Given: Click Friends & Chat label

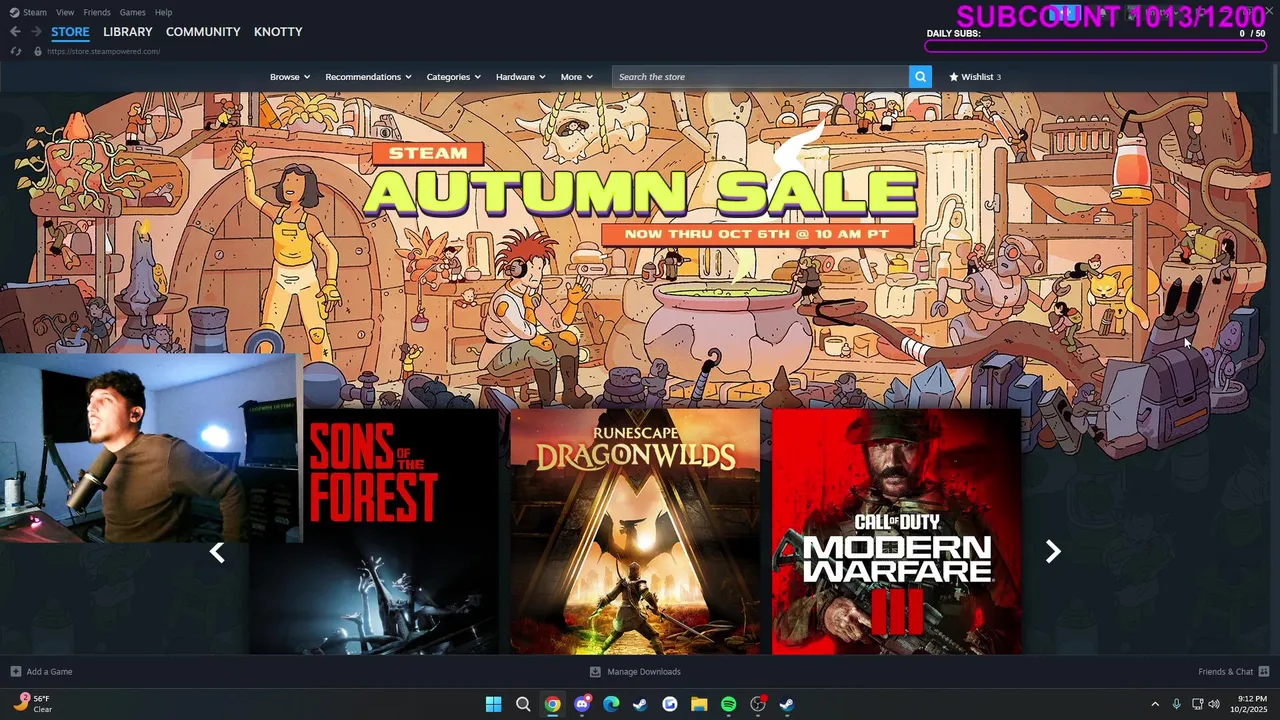Looking at the screenshot, I should pos(1225,672).
